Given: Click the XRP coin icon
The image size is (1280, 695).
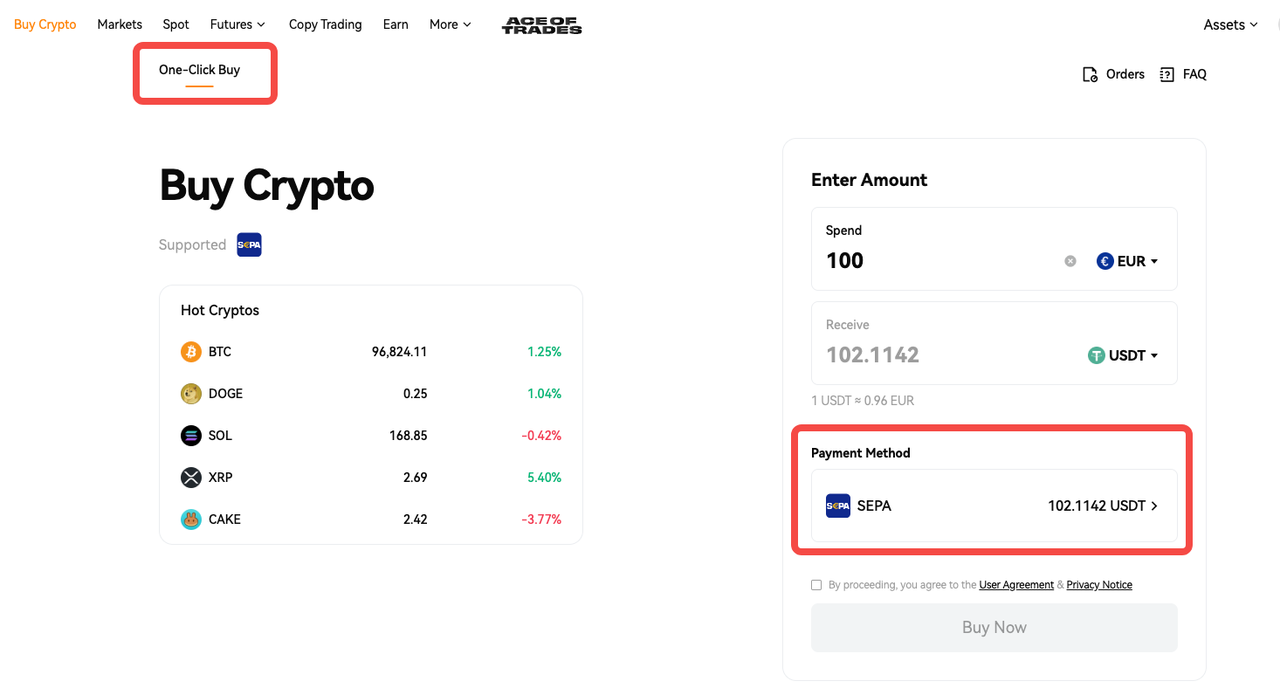Looking at the screenshot, I should click(191, 478).
